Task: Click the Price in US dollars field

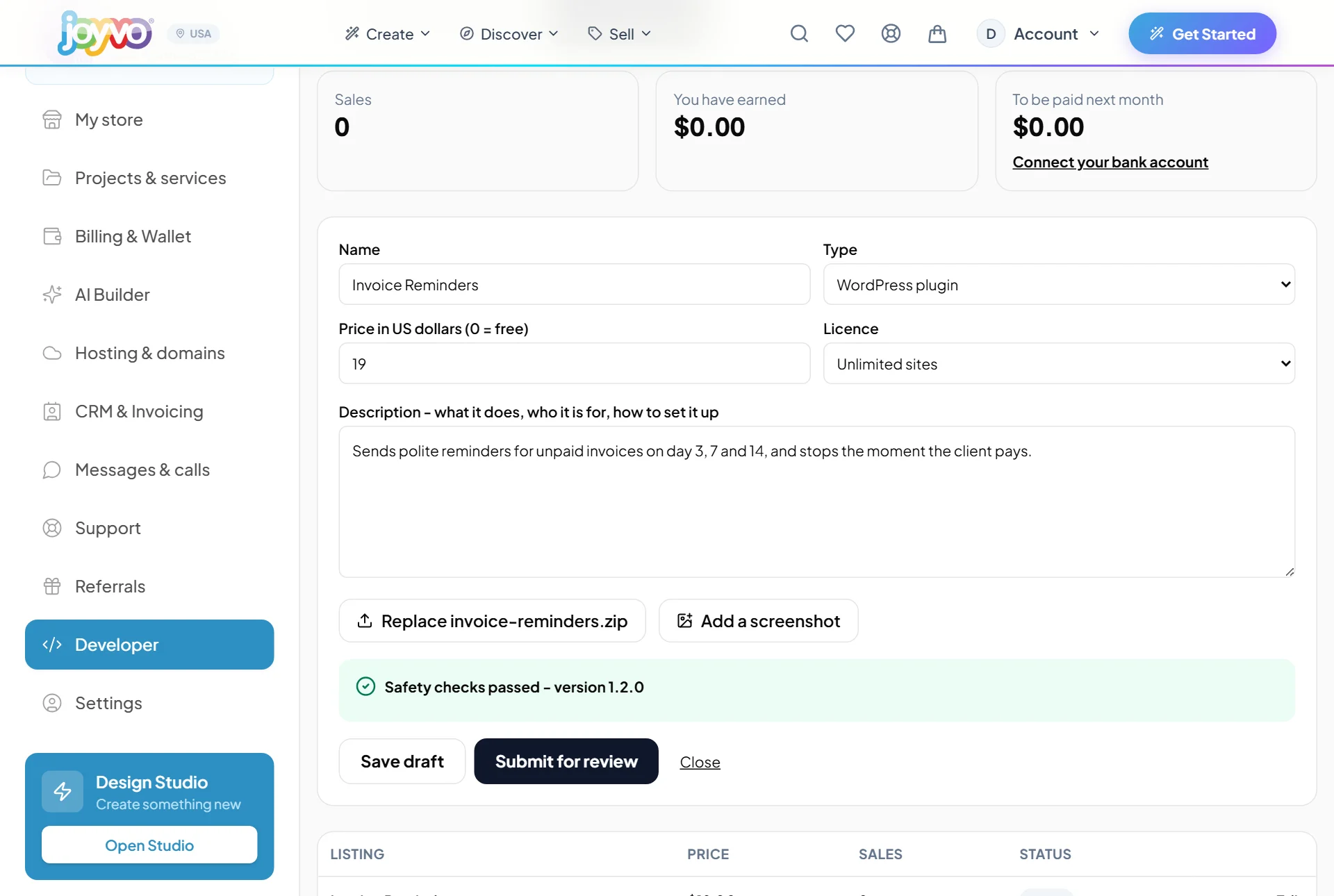Action: point(575,363)
